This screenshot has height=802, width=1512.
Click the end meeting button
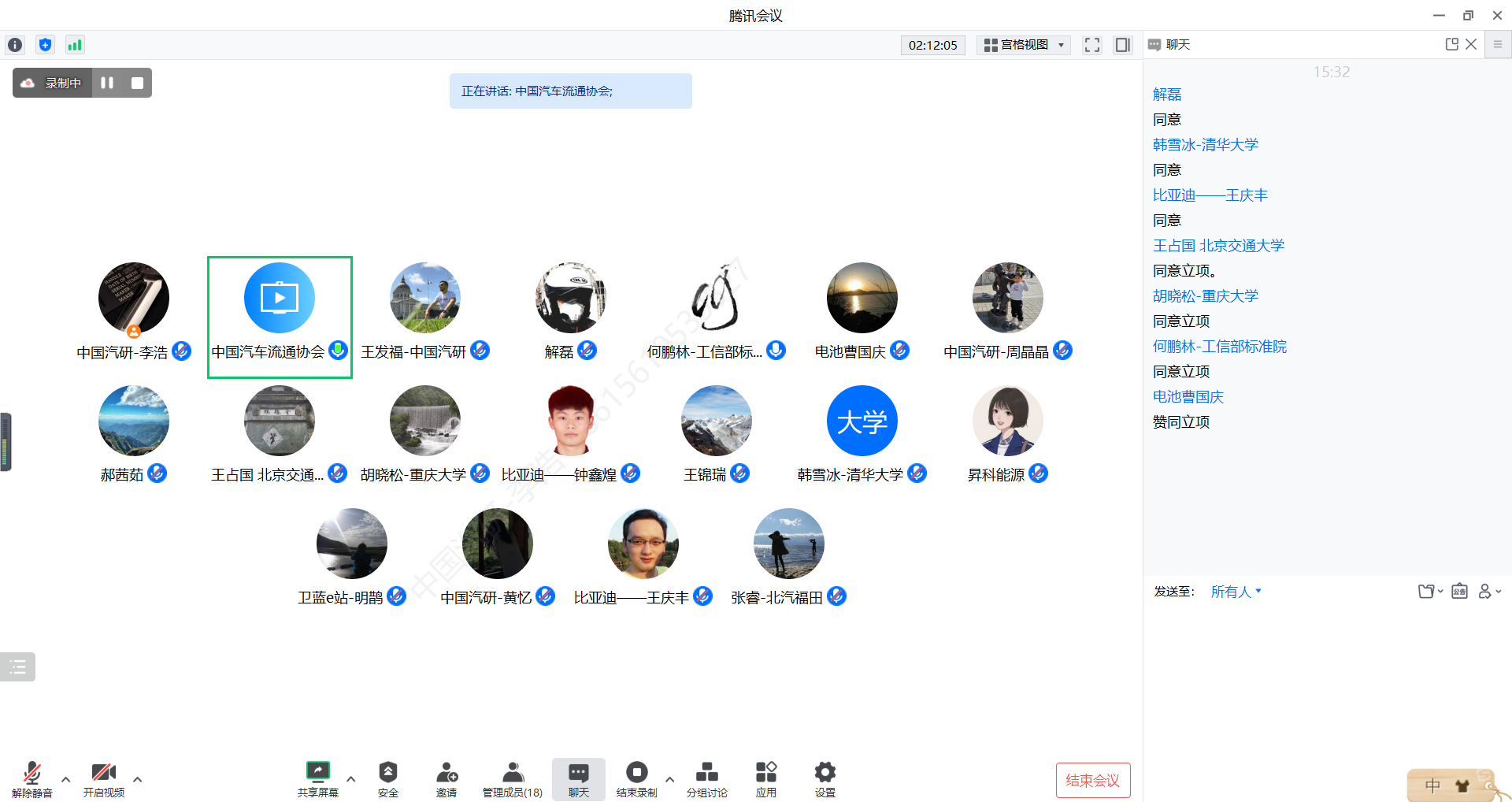click(1092, 780)
